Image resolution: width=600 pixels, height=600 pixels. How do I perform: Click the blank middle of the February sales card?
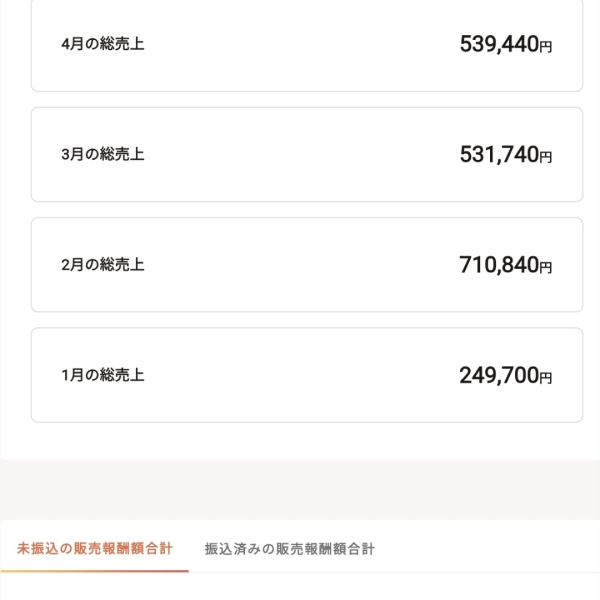click(x=300, y=265)
